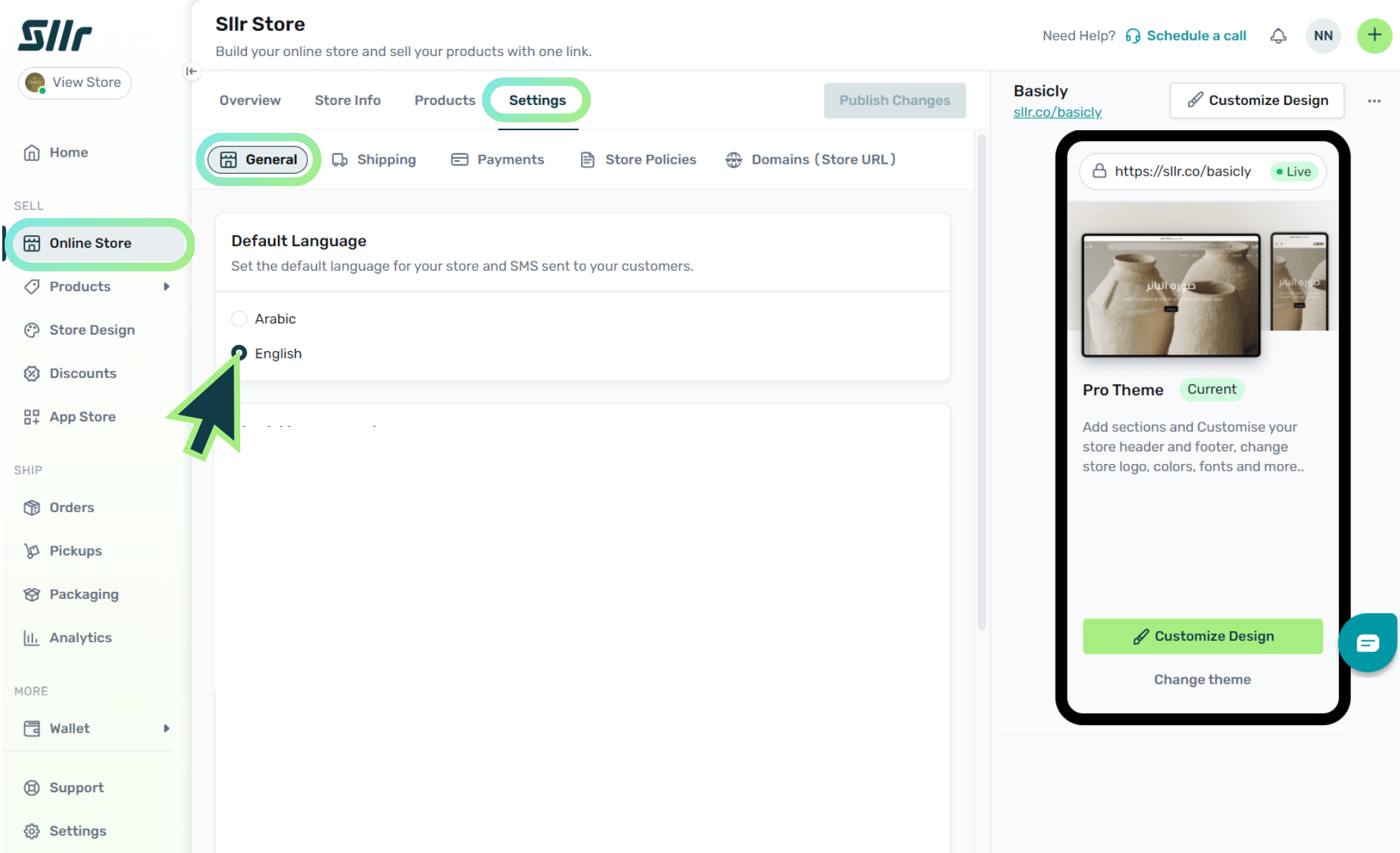1400x853 pixels.
Task: Click the green plus add button
Action: (x=1374, y=36)
